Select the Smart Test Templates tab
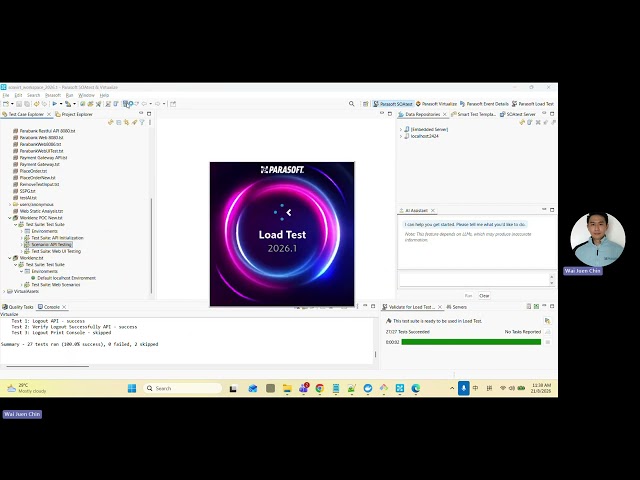Viewport: 640px width, 480px height. coord(473,114)
